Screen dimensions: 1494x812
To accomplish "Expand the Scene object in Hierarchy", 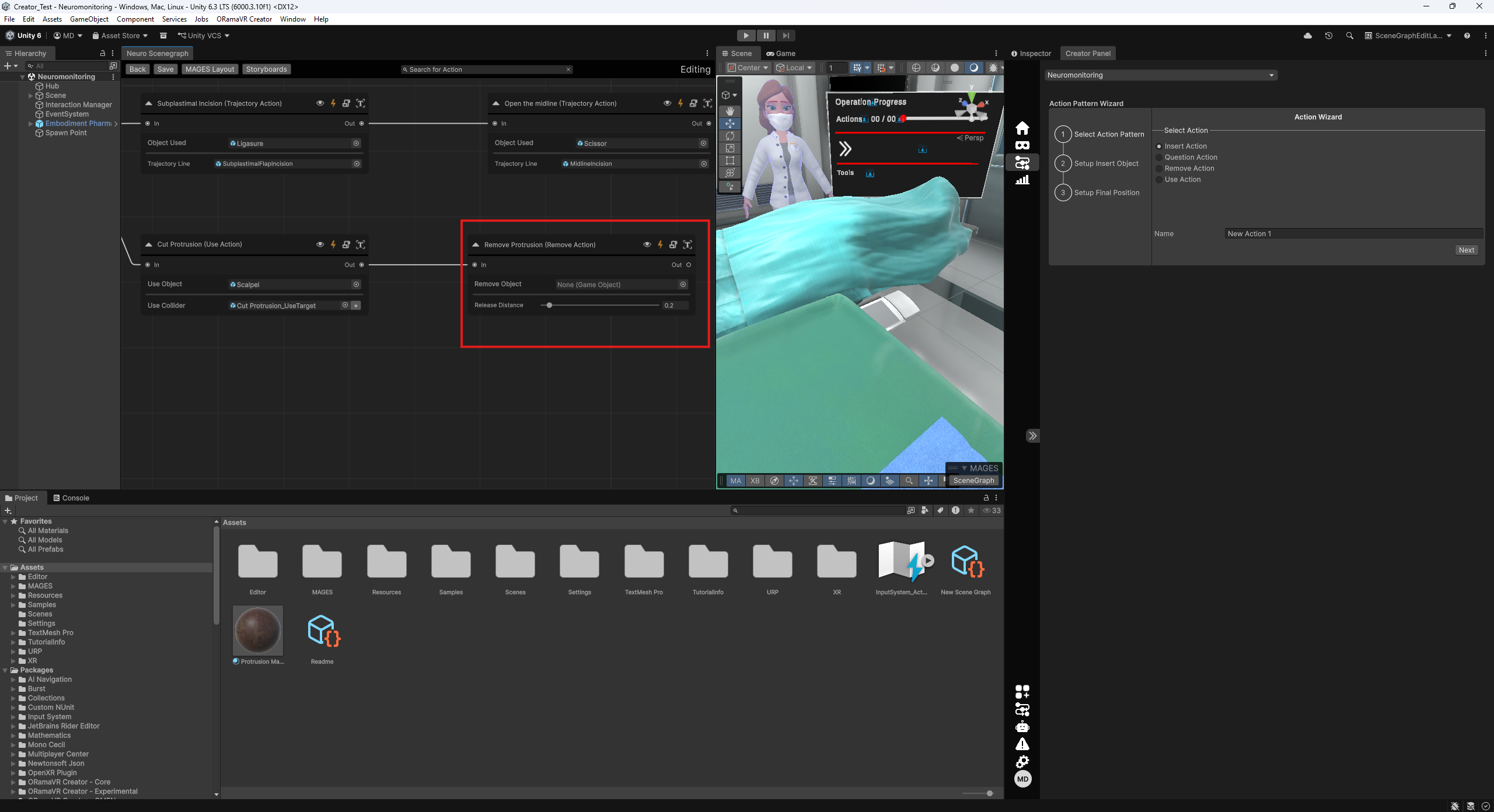I will coord(31,96).
